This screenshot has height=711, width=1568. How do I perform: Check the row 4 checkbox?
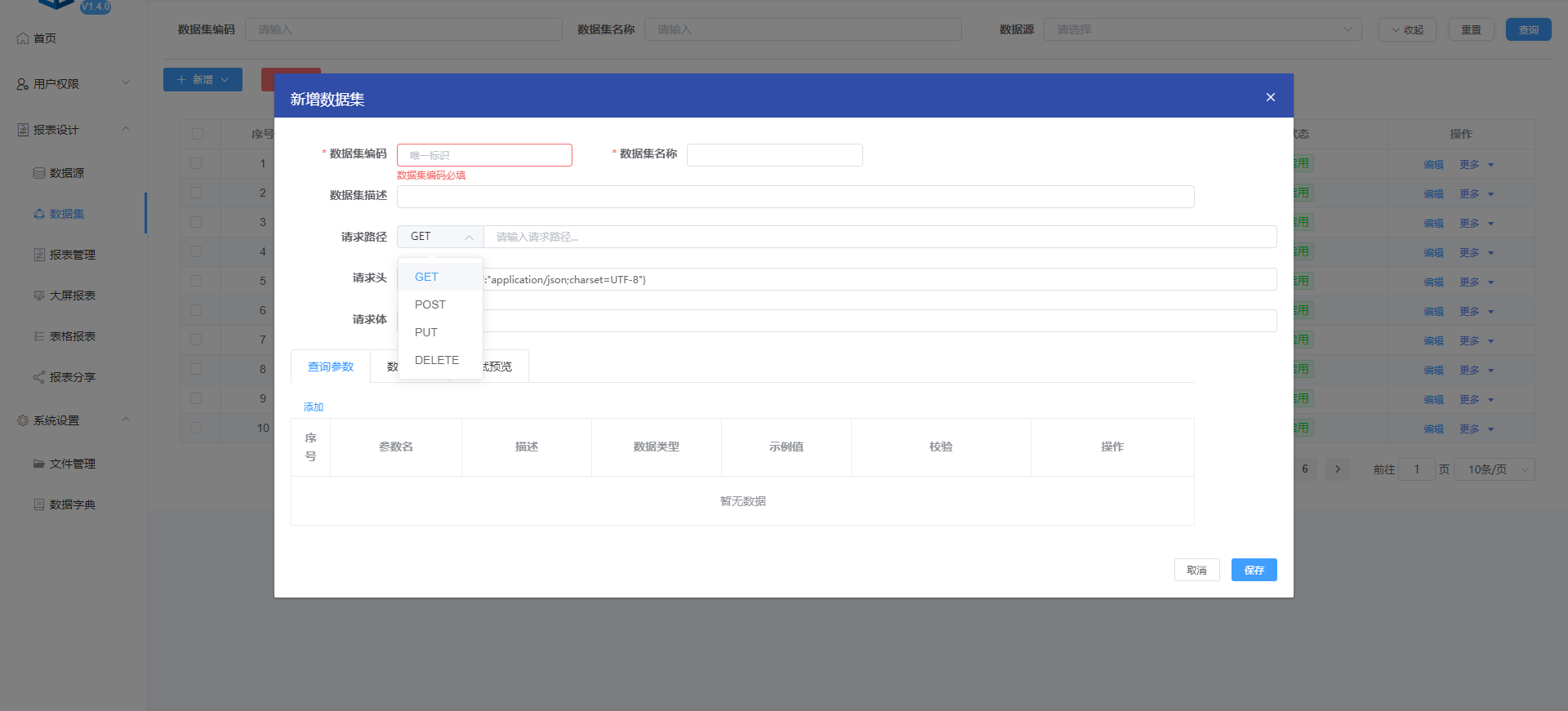pos(196,251)
